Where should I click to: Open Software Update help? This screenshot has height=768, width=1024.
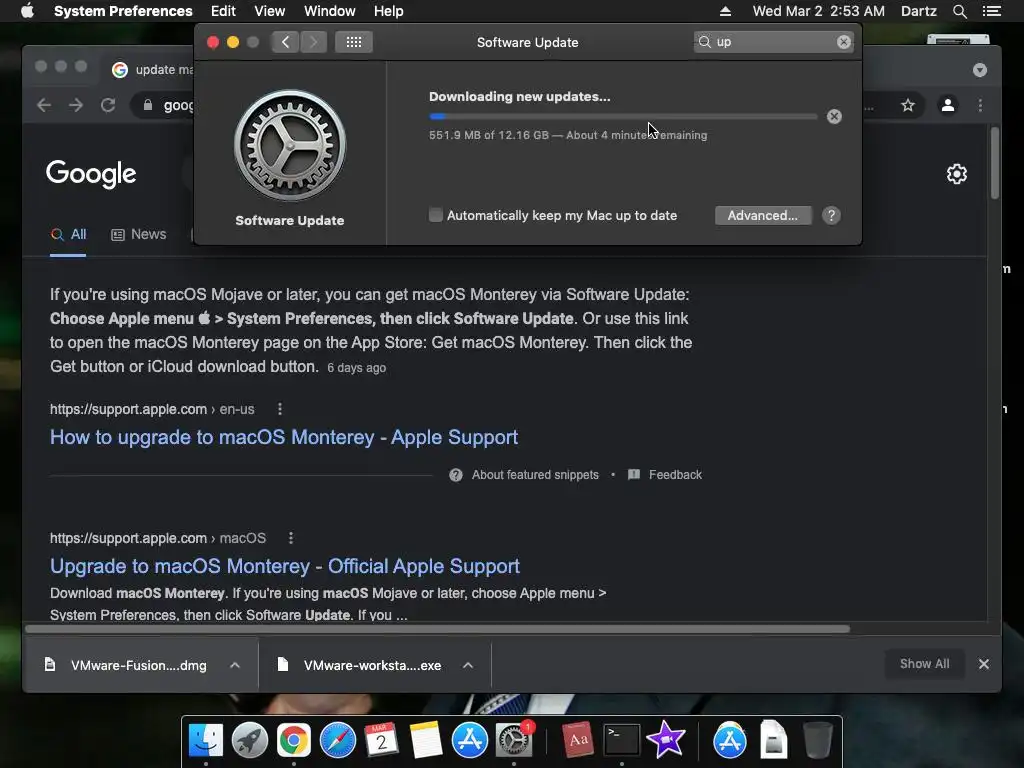point(831,216)
